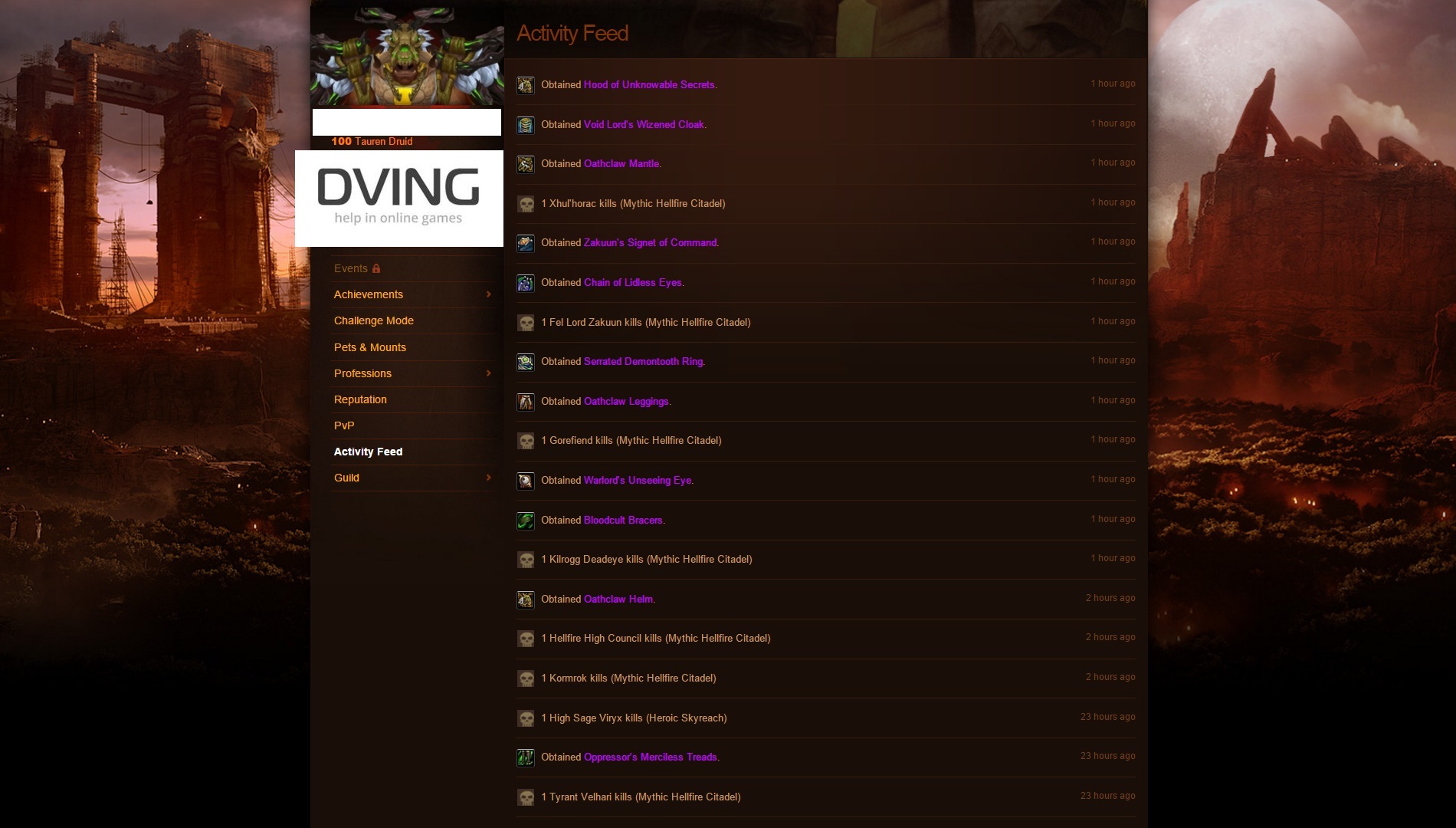This screenshot has width=1456, height=828.
Task: Click the Serrated Demontooth Ring icon
Action: pos(525,362)
